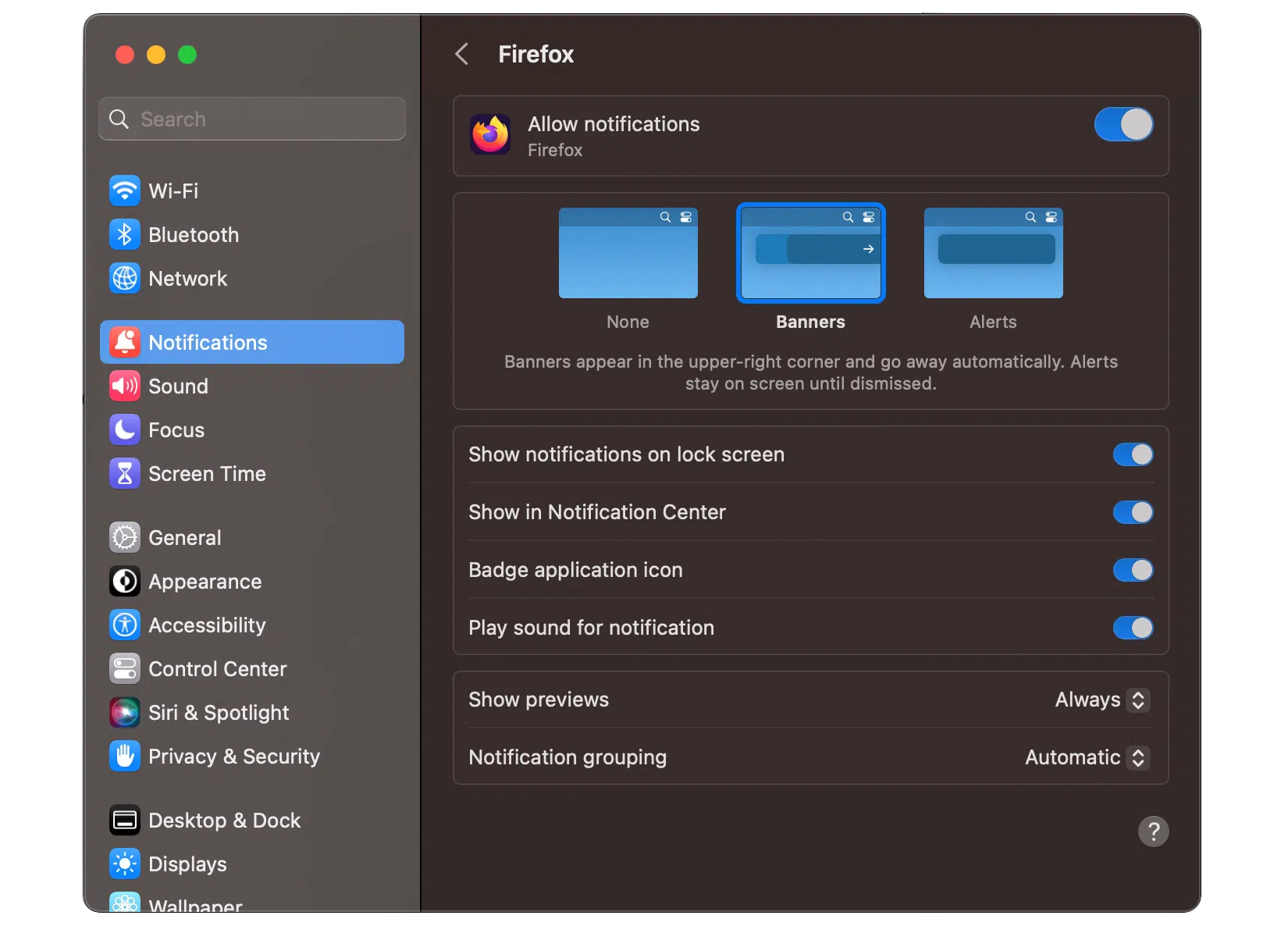Screen dimensions: 1288x933
Task: Open Screen Time settings label
Action: coord(207,474)
